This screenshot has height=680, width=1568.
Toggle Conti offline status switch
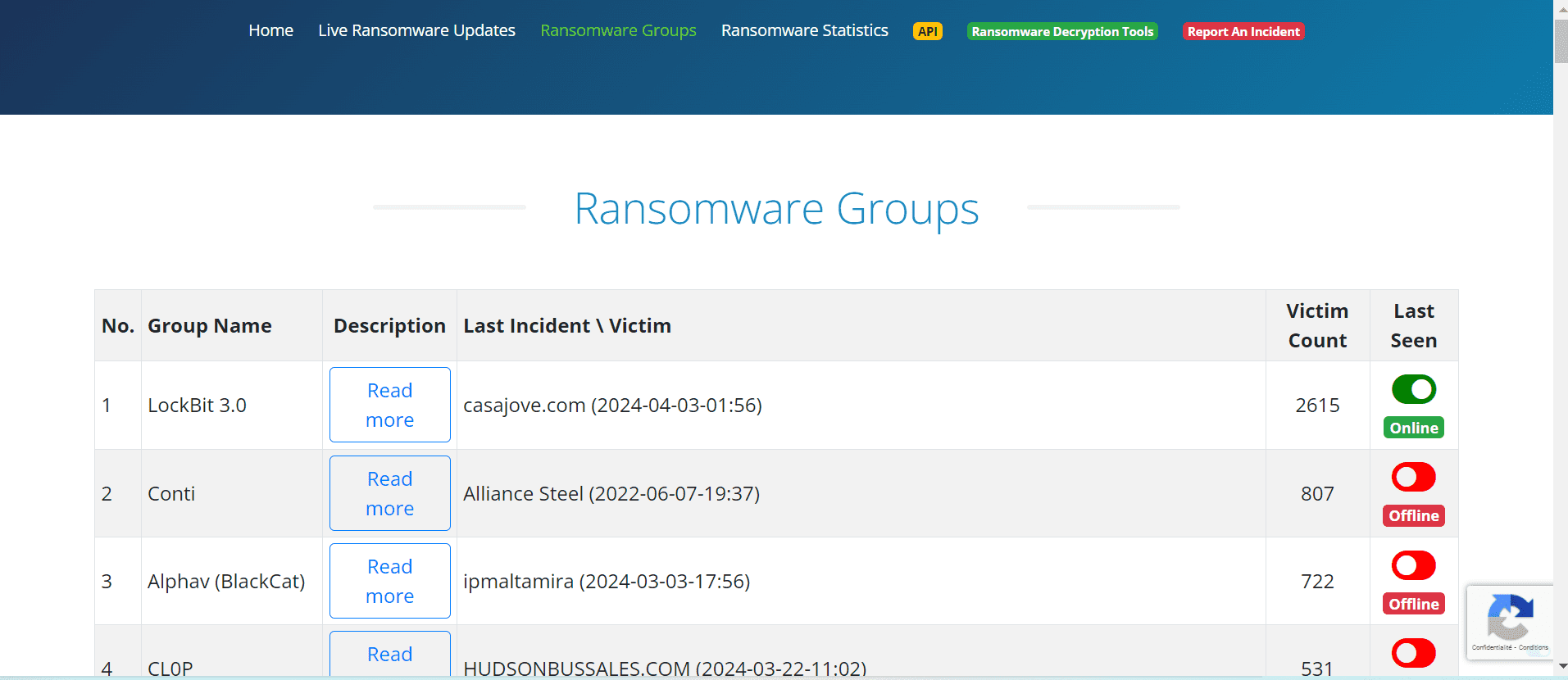[1414, 477]
